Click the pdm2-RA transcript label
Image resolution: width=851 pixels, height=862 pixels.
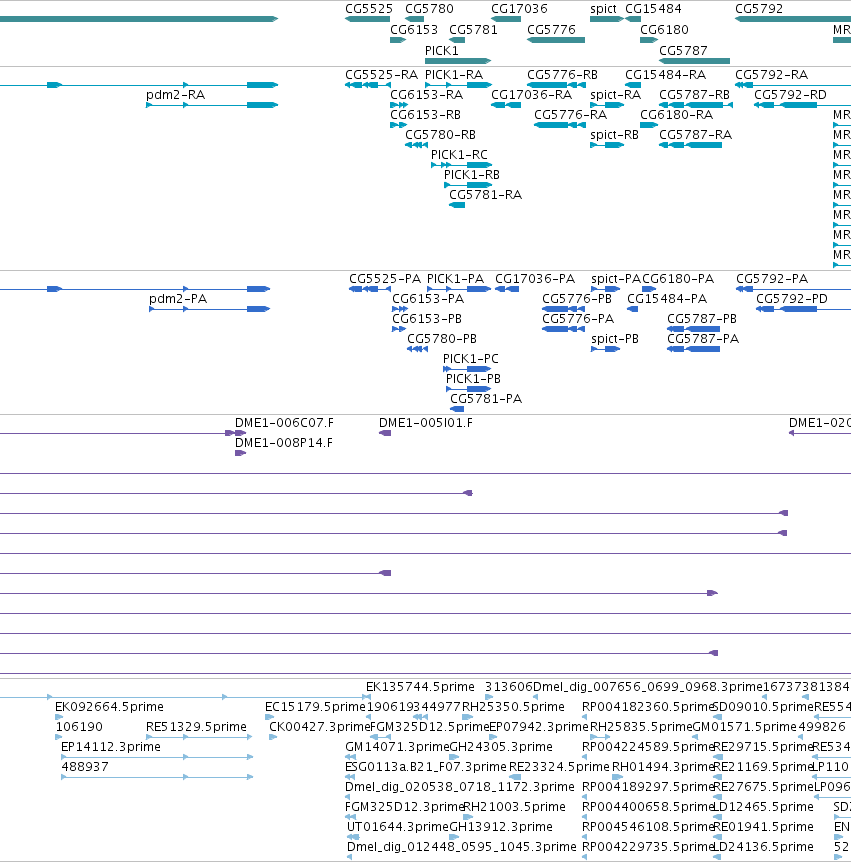coord(175,95)
